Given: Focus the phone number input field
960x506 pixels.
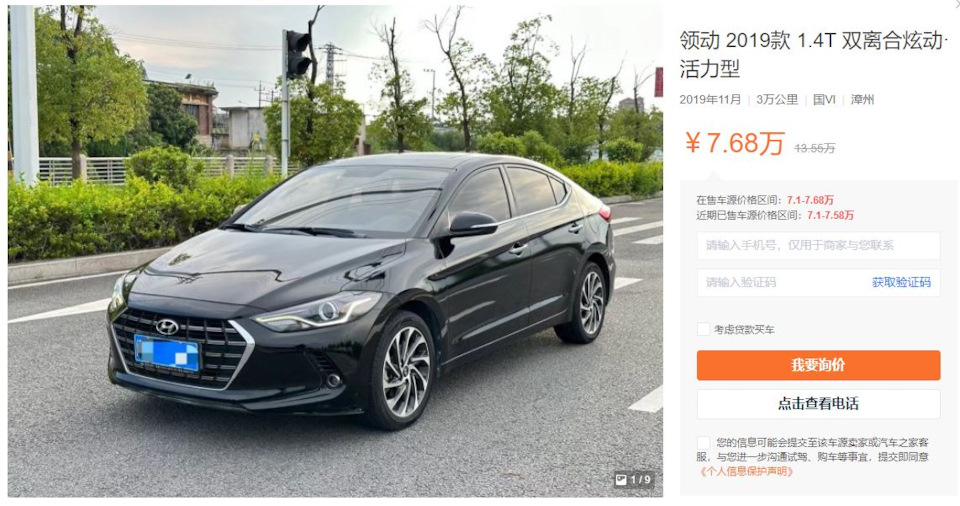Looking at the screenshot, I should pos(818,246).
